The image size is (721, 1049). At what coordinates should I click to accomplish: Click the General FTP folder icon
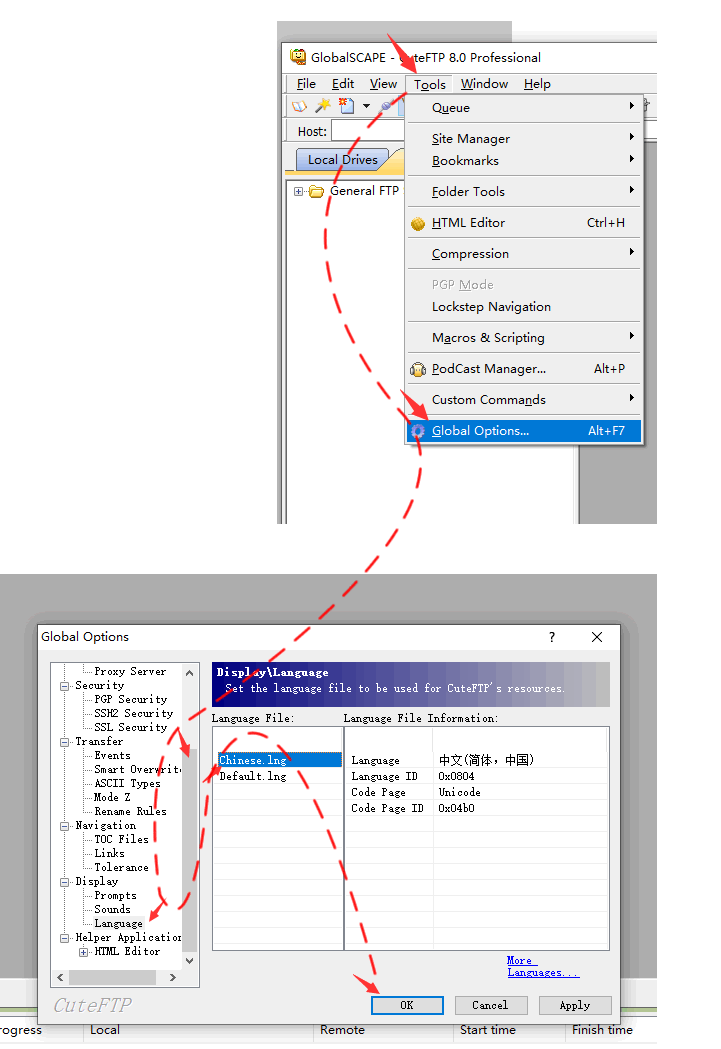tap(317, 191)
